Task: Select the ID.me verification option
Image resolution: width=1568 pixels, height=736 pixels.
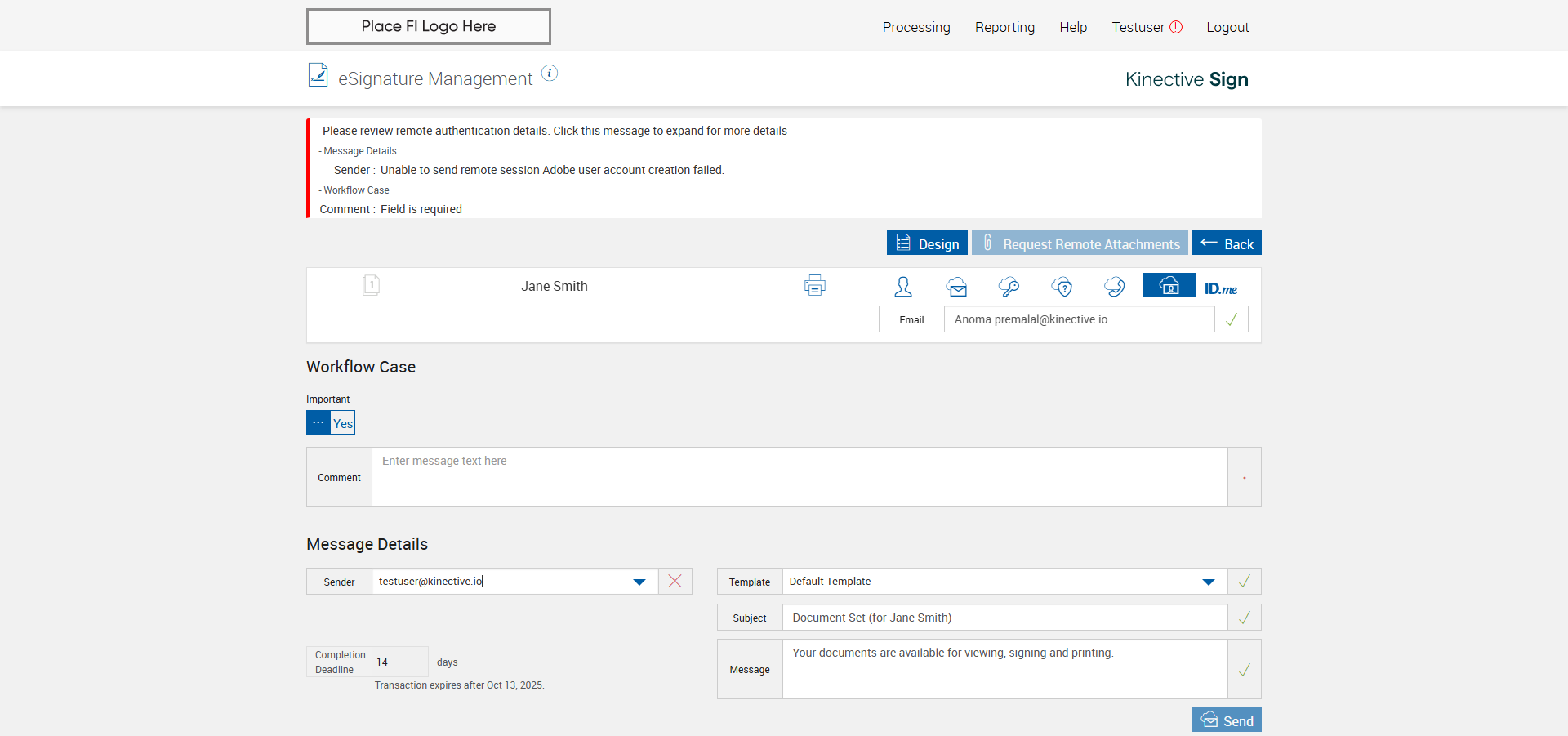Action: pos(1221,288)
